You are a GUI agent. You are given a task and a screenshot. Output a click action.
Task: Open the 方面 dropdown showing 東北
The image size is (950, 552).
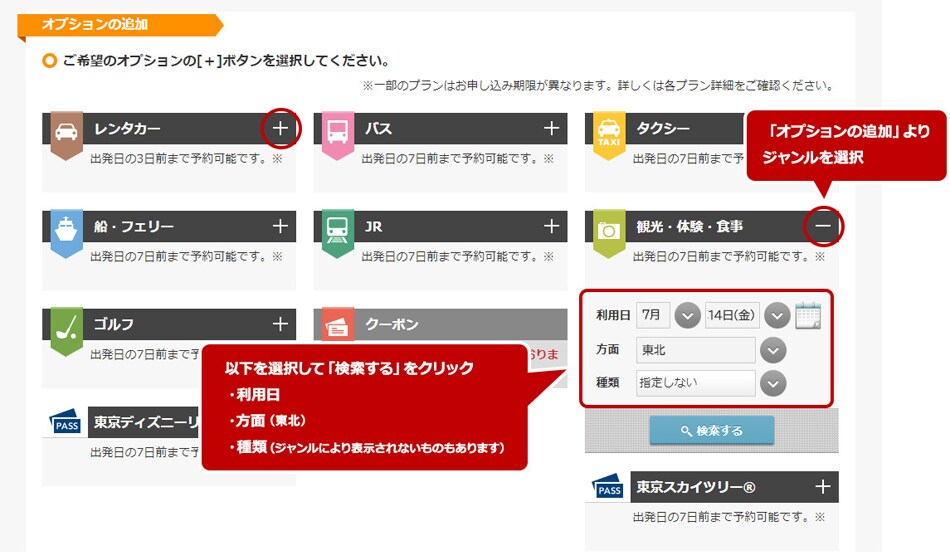773,350
